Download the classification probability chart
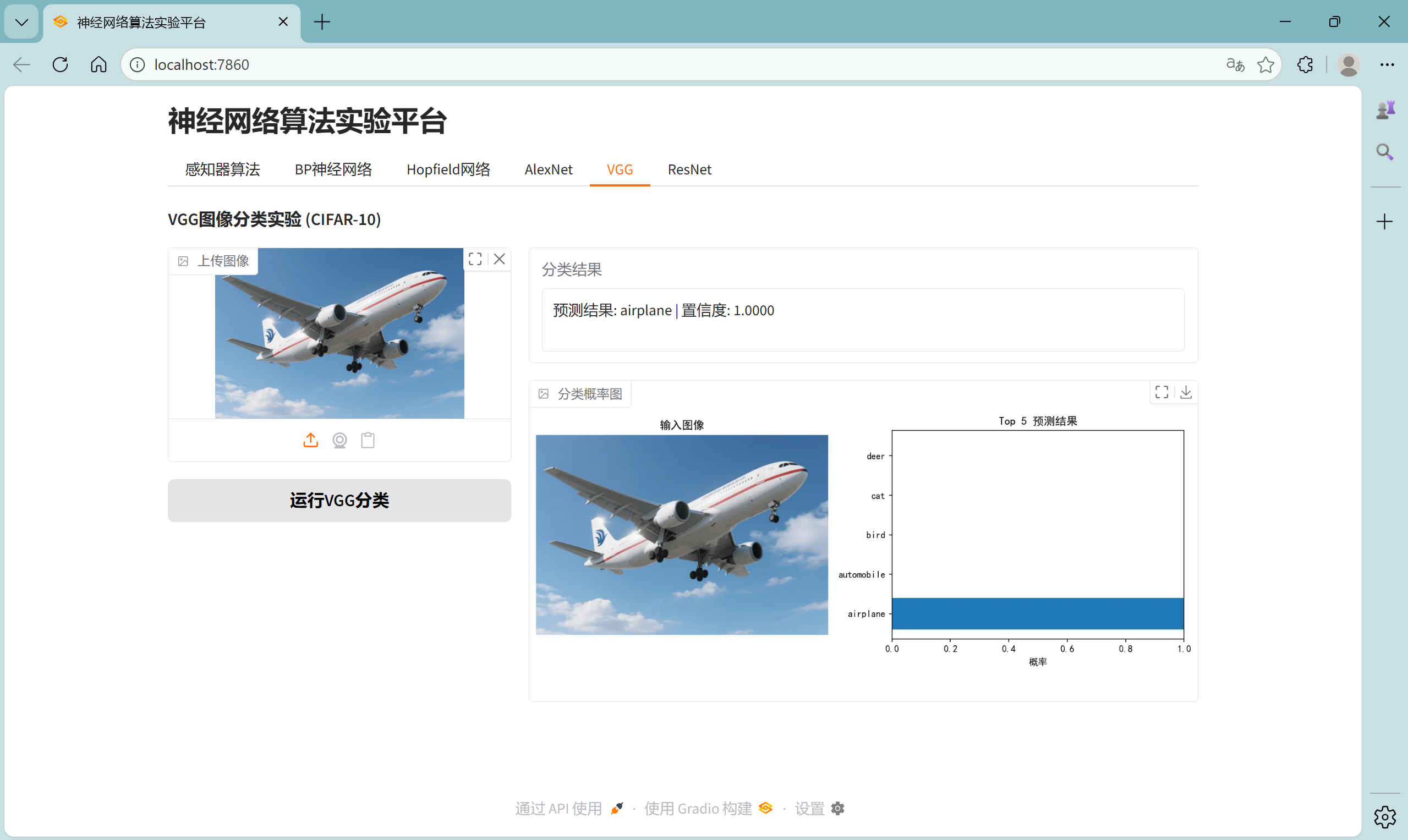Screen dimensions: 1408x840 pos(1186,392)
